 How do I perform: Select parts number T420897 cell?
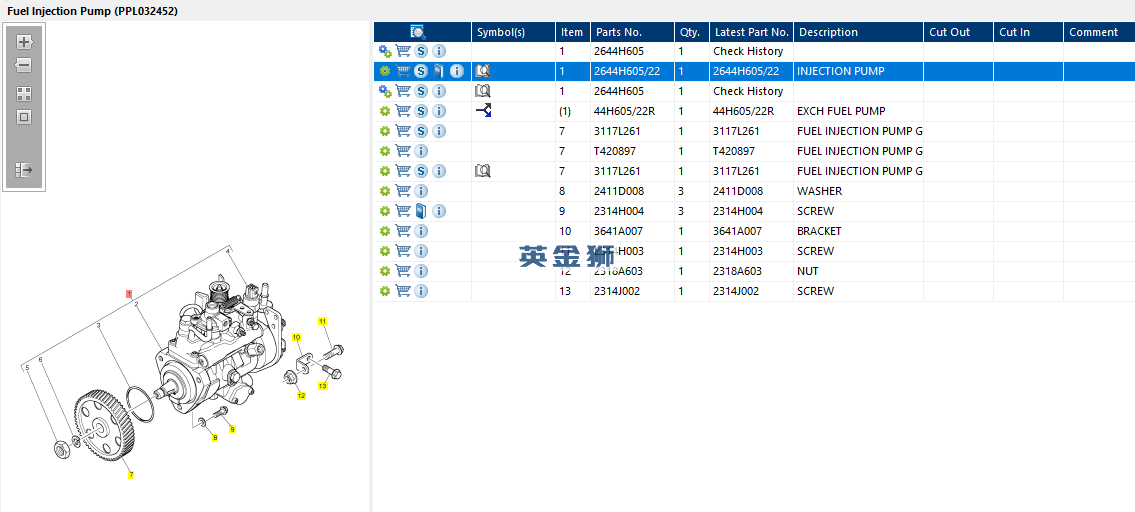633,151
